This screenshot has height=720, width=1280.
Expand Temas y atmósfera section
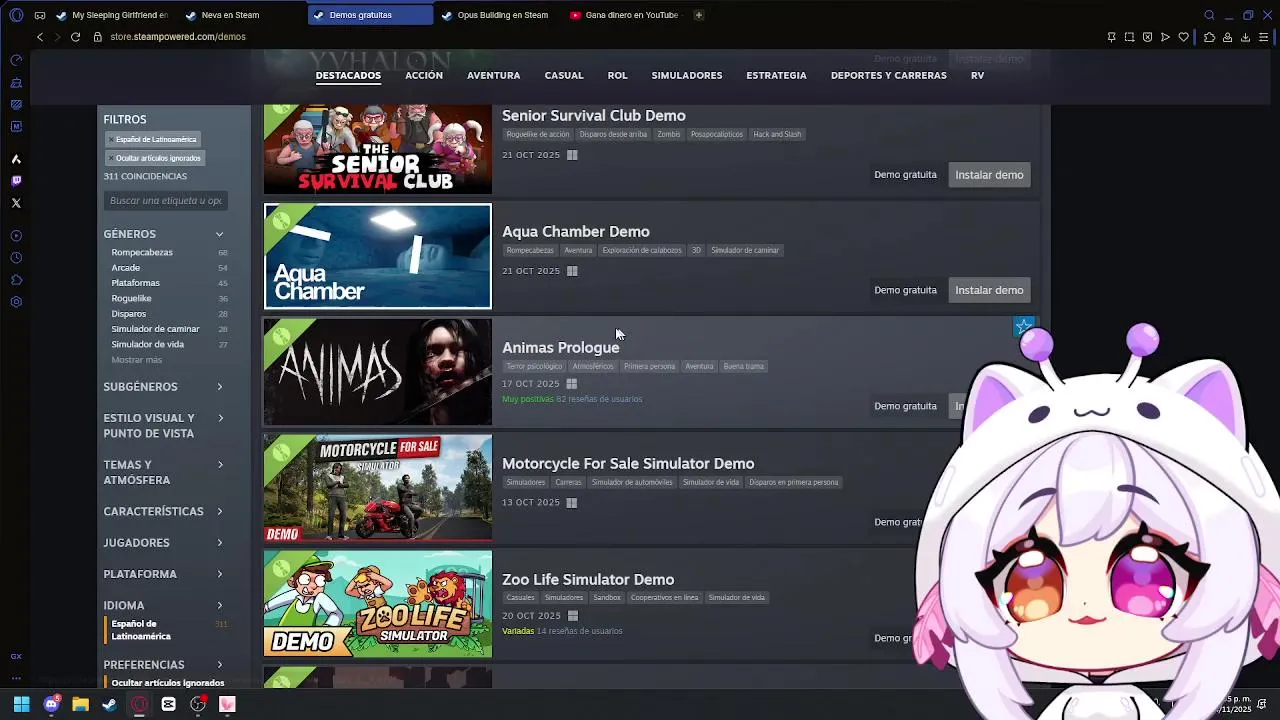pyautogui.click(x=165, y=472)
